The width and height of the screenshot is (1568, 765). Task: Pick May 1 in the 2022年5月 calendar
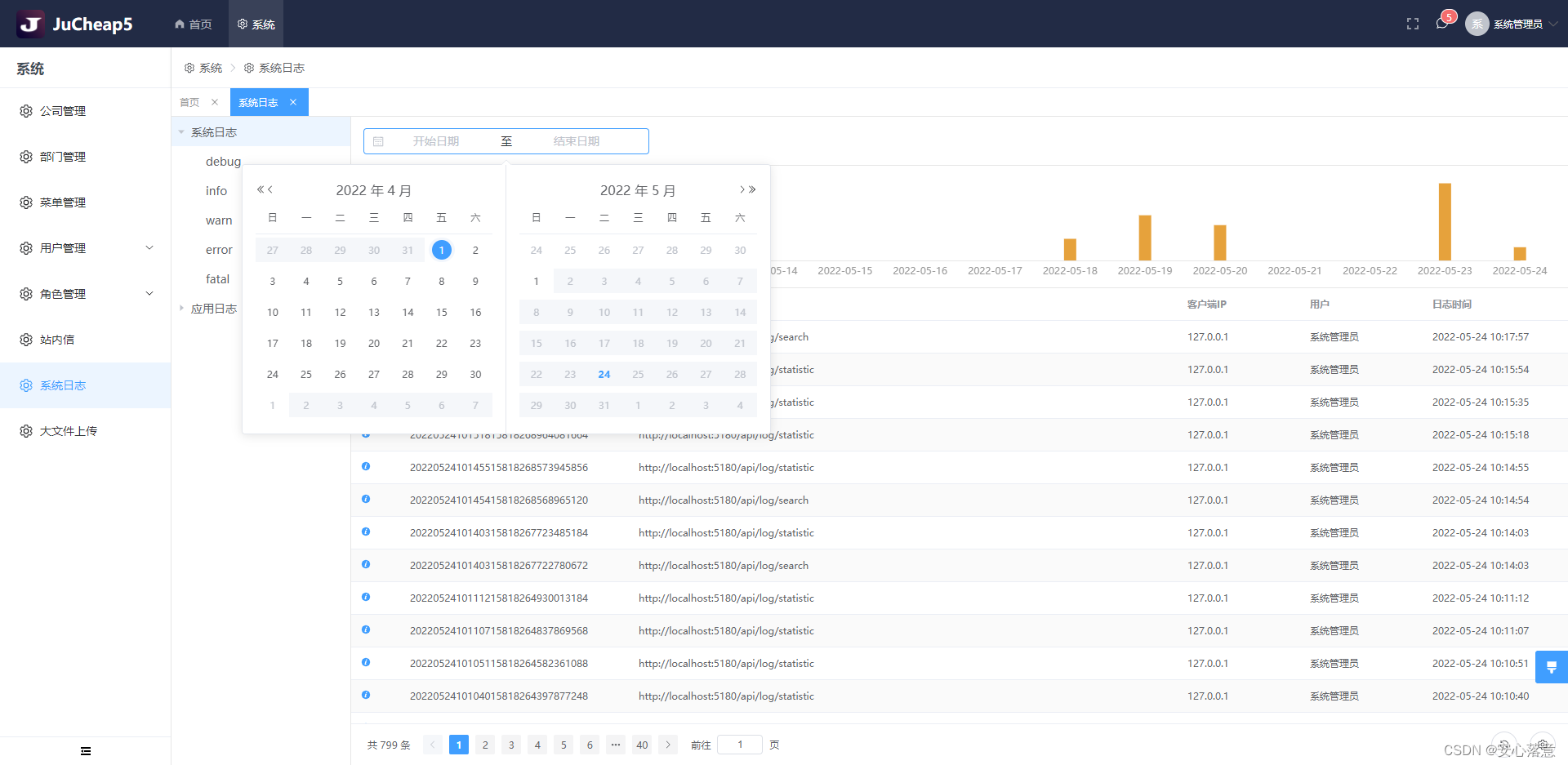pos(536,281)
